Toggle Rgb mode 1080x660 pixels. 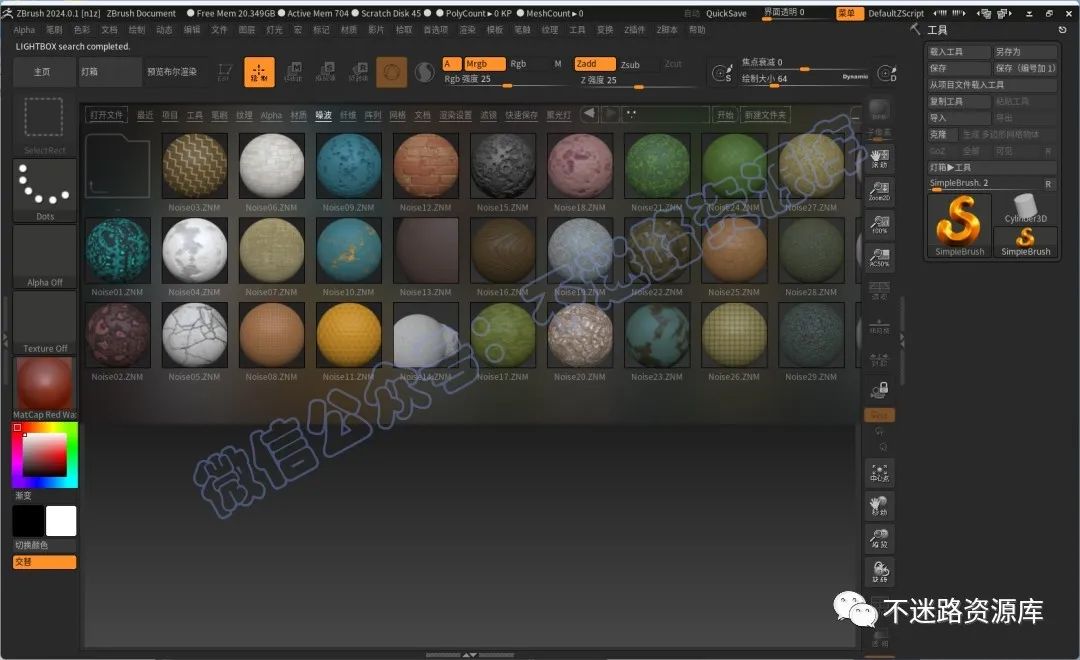pos(518,64)
